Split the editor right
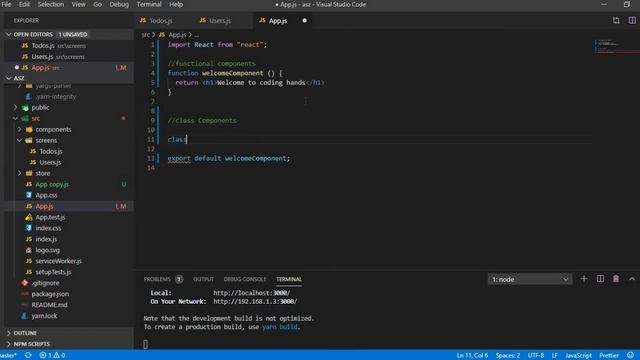640x360 pixels. pyautogui.click(x=632, y=20)
